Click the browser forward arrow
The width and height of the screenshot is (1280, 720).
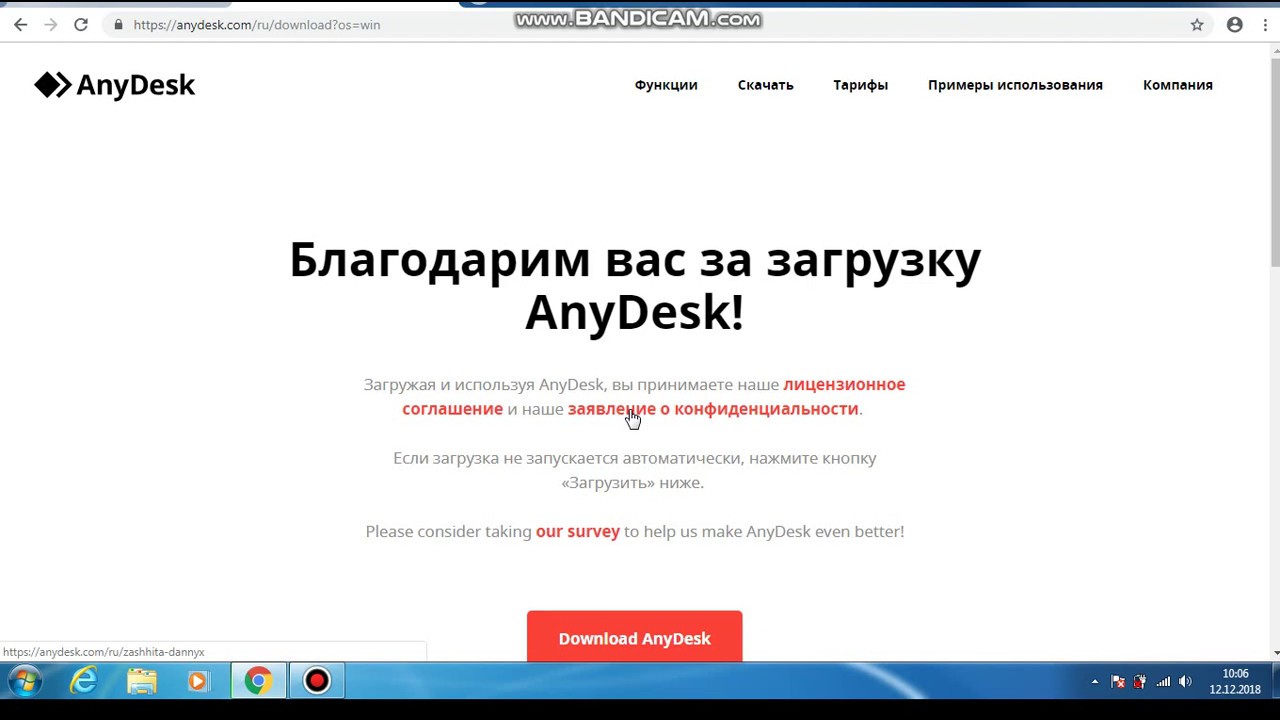coord(50,25)
